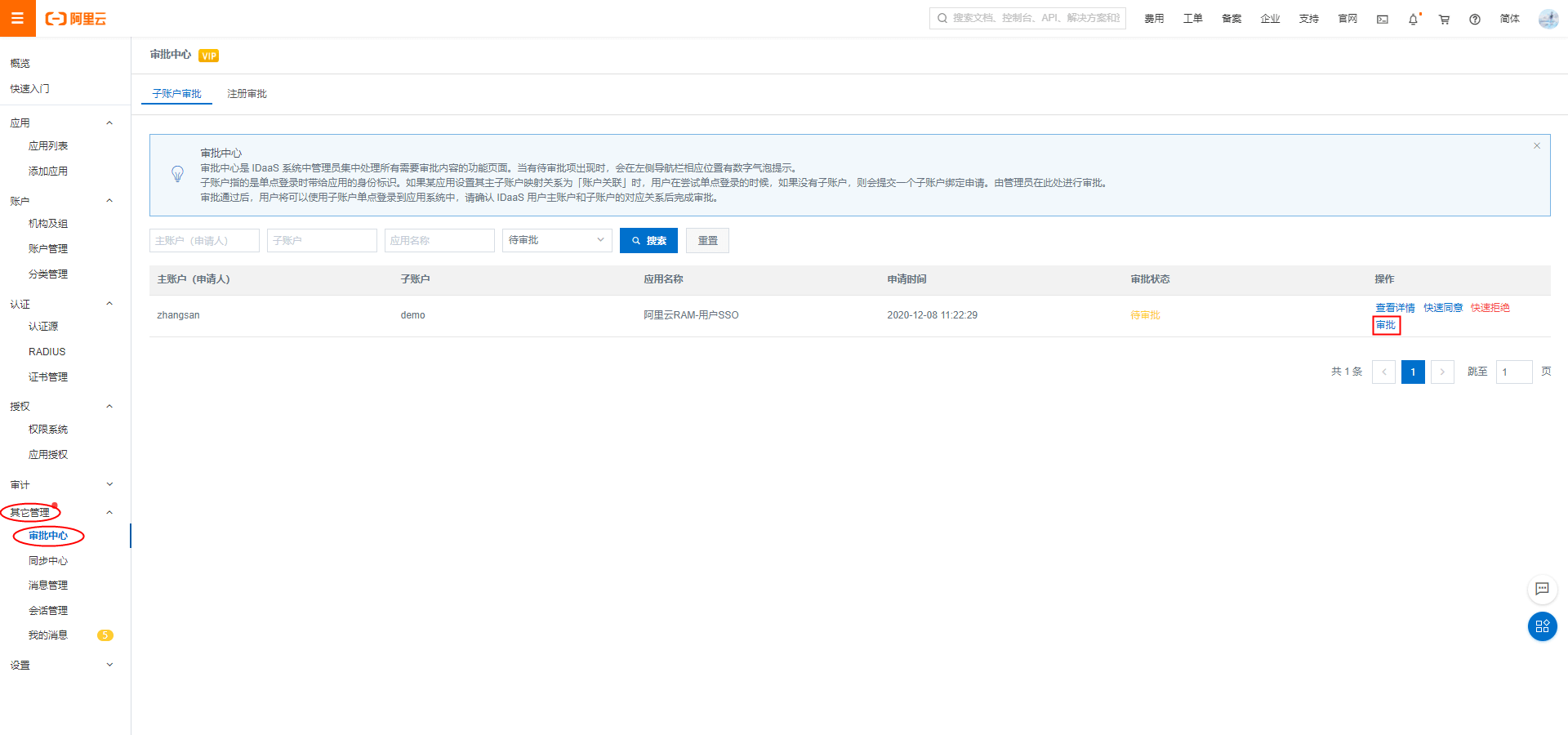The image size is (1568, 735).
Task: Open the notifications bell
Action: [1413, 19]
